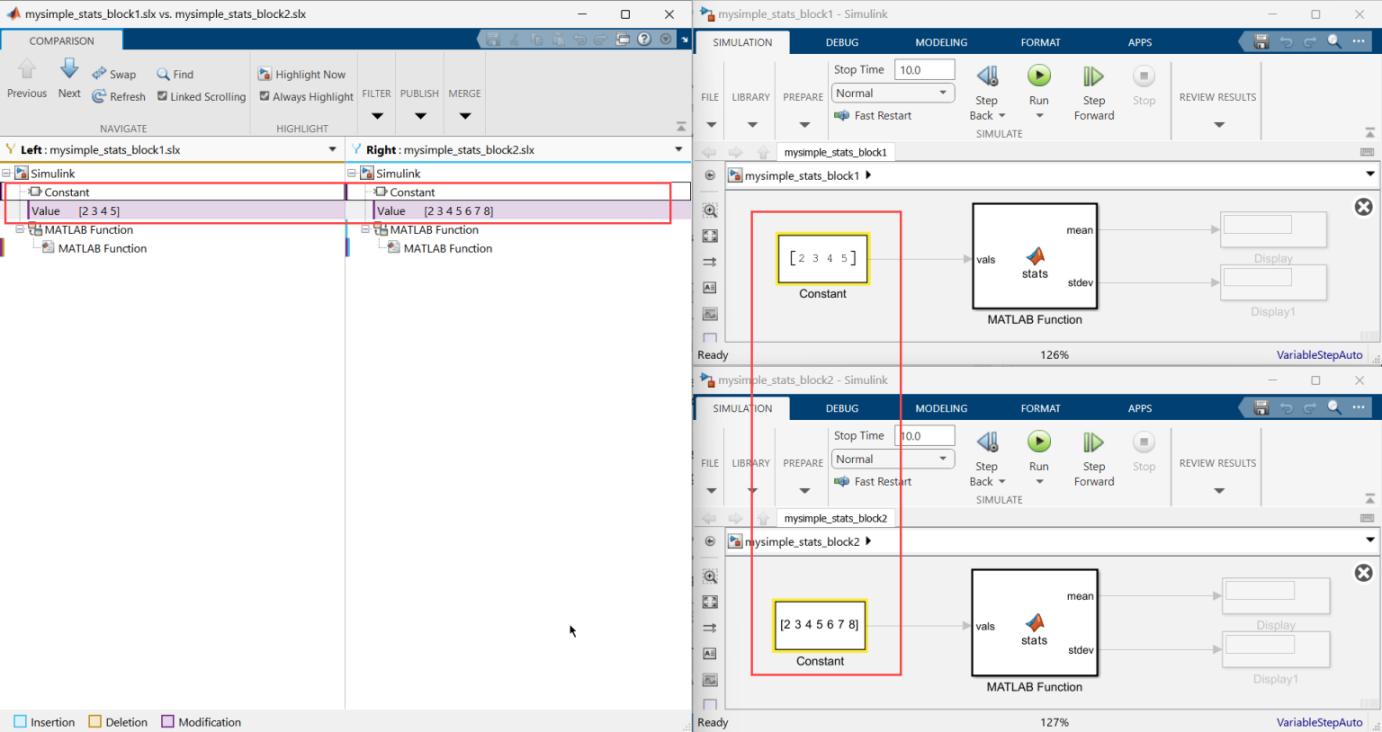The width and height of the screenshot is (1382, 732).
Task: Open MODELING tab in block1 window
Action: (x=941, y=42)
